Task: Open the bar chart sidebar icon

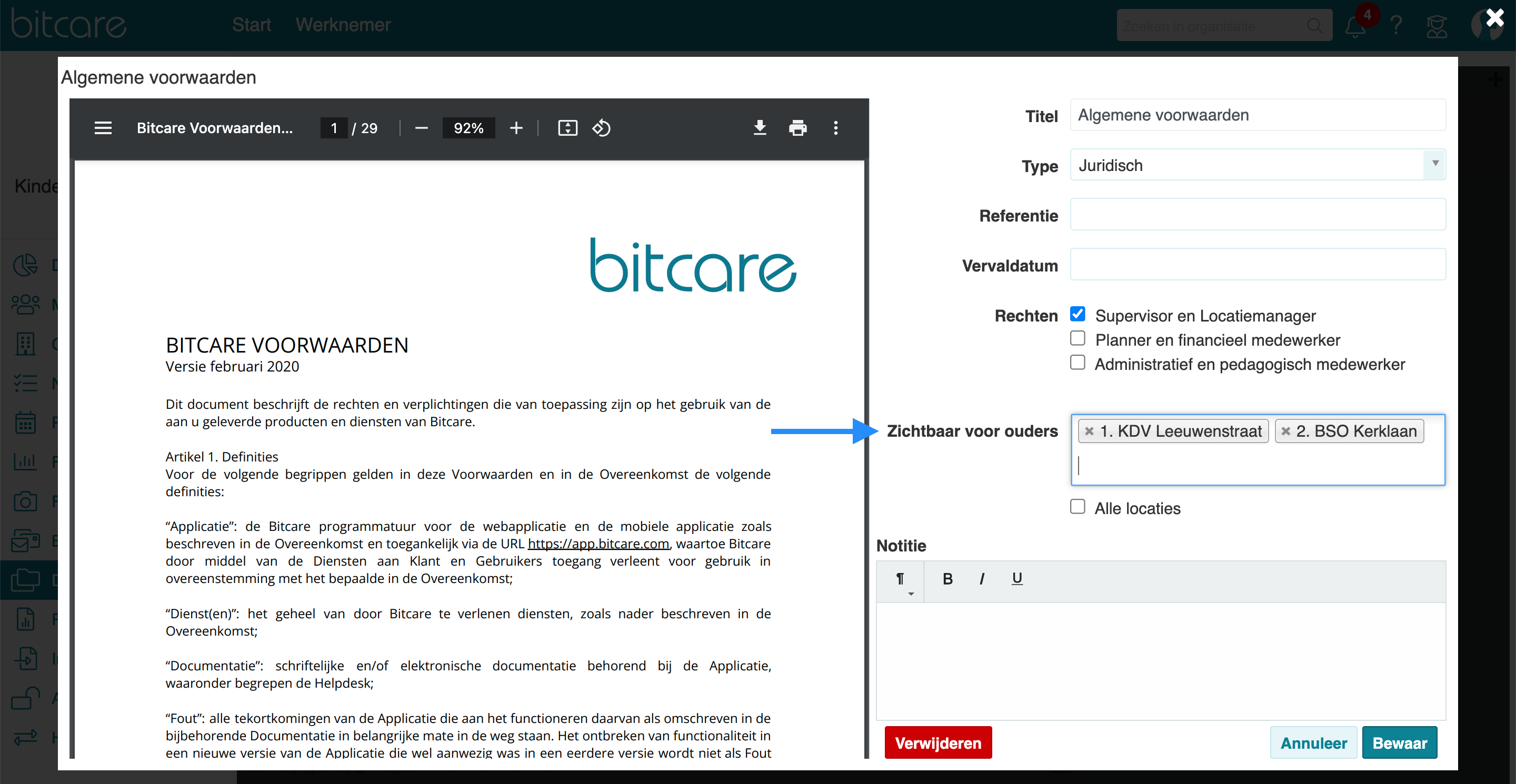Action: pyautogui.click(x=25, y=461)
